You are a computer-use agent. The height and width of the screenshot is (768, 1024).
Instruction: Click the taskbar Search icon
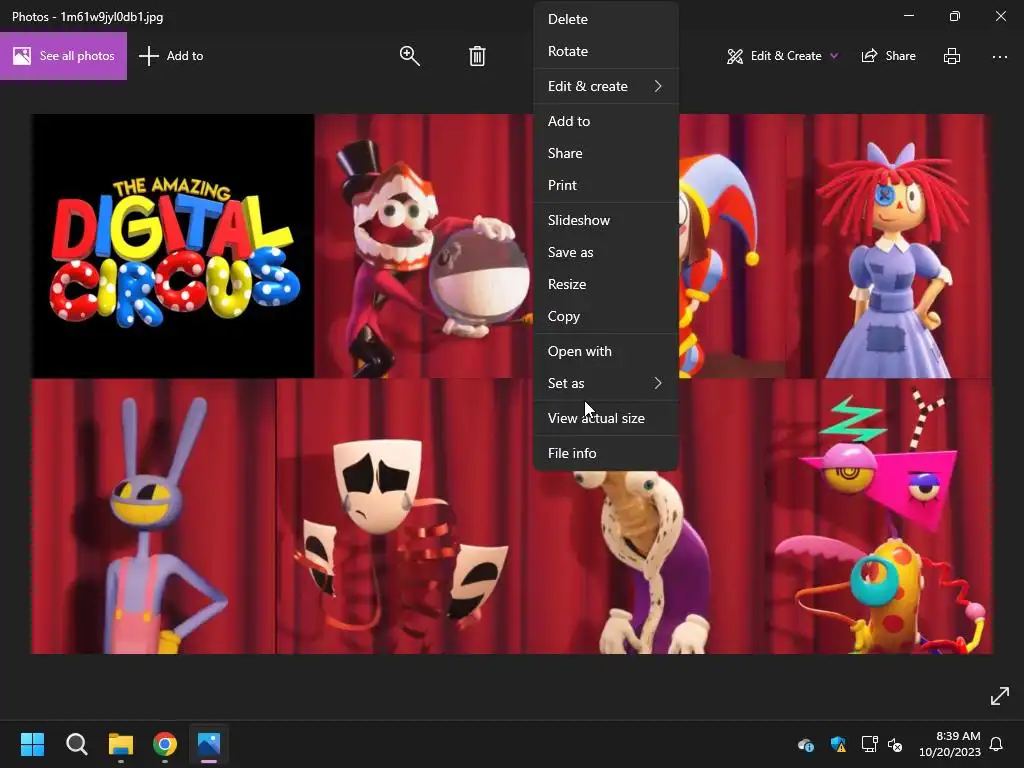(x=76, y=744)
